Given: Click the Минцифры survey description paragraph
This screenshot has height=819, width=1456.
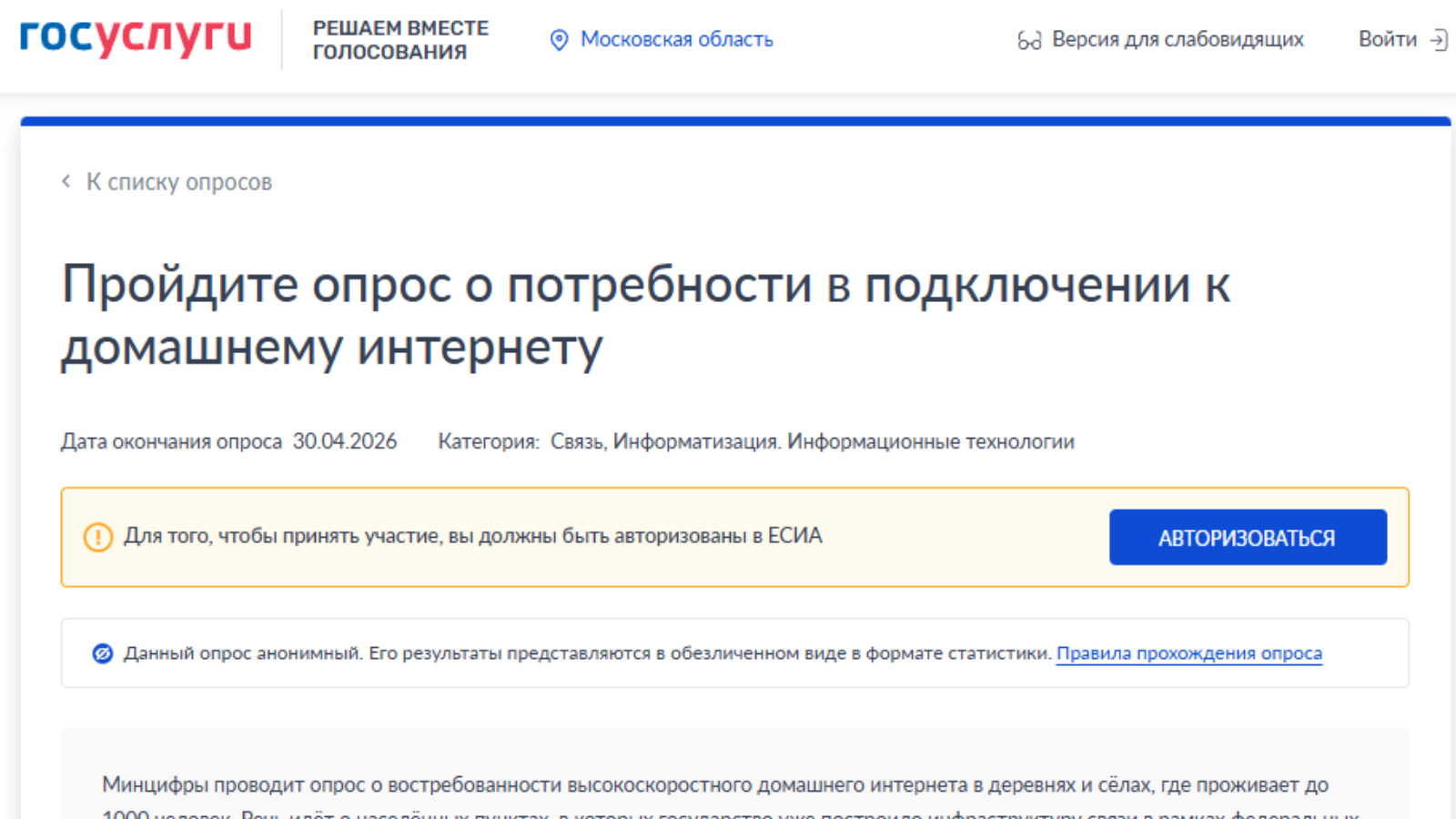Looking at the screenshot, I should coord(714,785).
